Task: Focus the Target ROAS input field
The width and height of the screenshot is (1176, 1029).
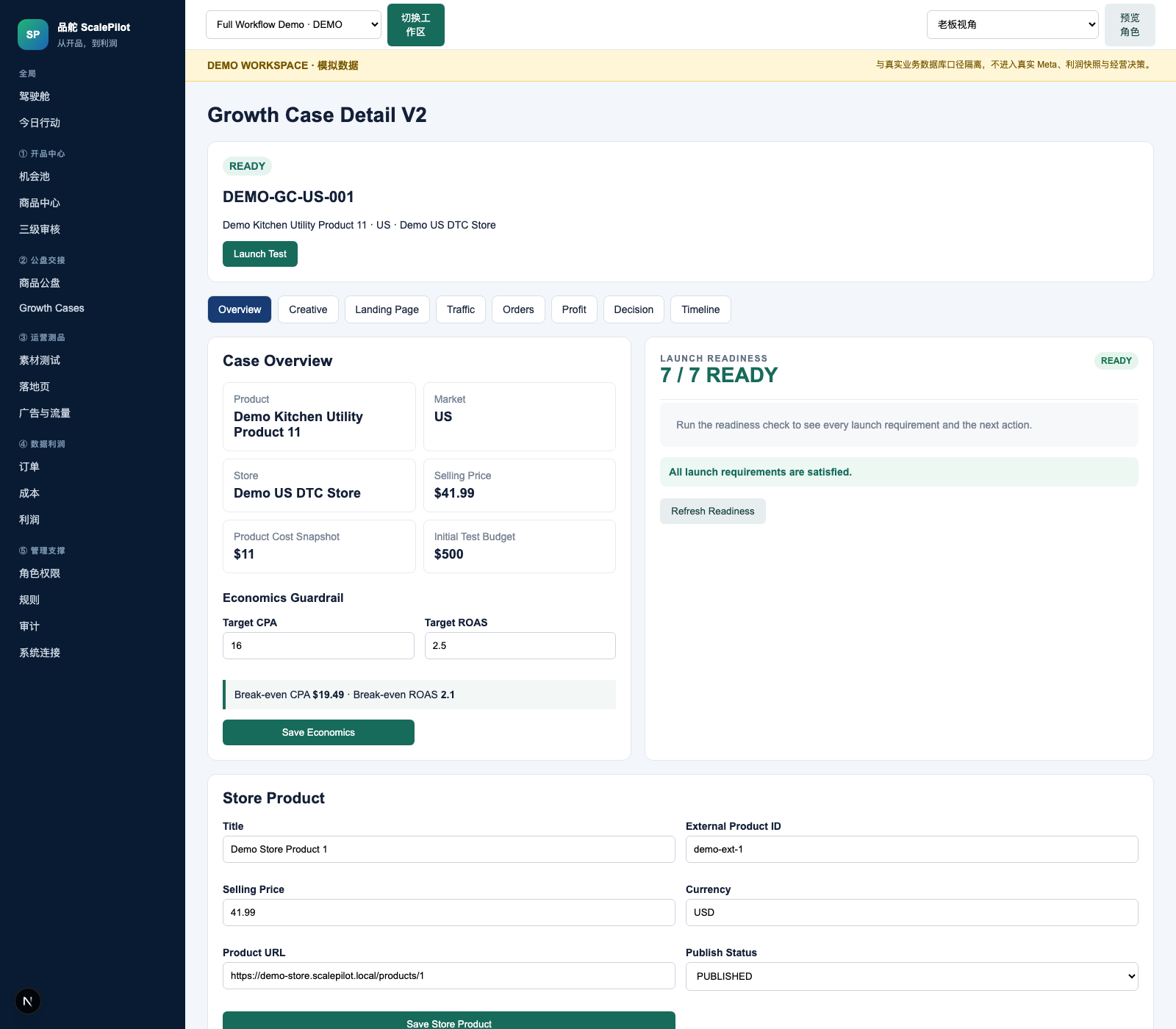Action: click(x=520, y=645)
